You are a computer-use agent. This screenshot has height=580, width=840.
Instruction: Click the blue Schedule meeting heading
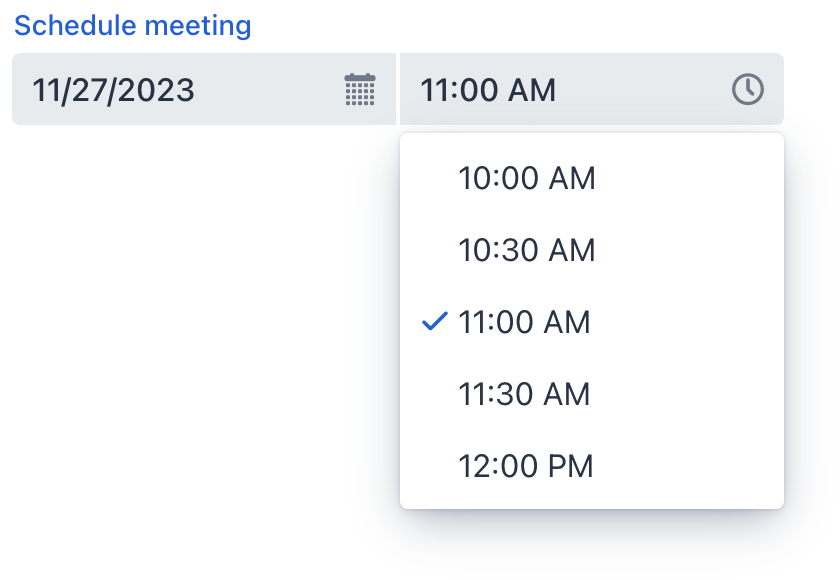[131, 25]
